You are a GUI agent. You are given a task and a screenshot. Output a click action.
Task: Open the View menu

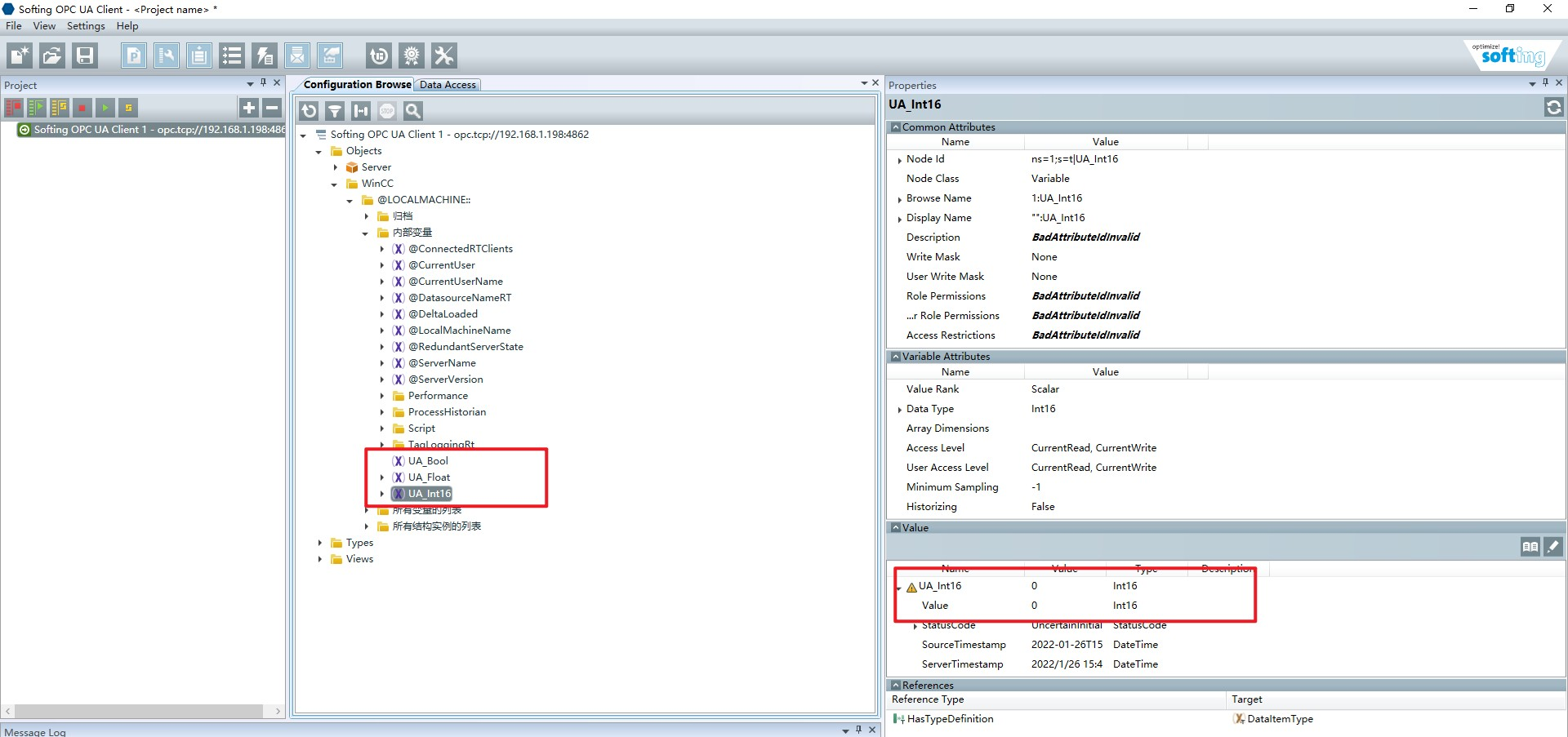pyautogui.click(x=44, y=26)
